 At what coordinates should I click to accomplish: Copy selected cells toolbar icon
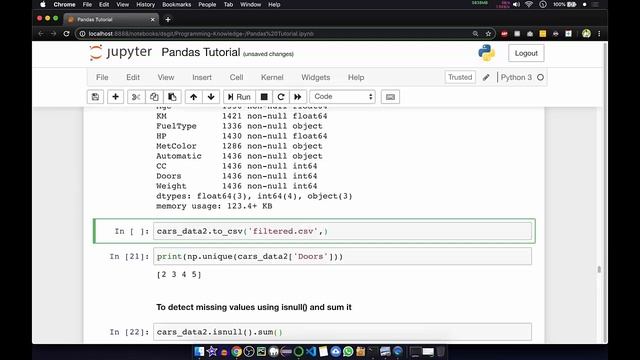154,97
